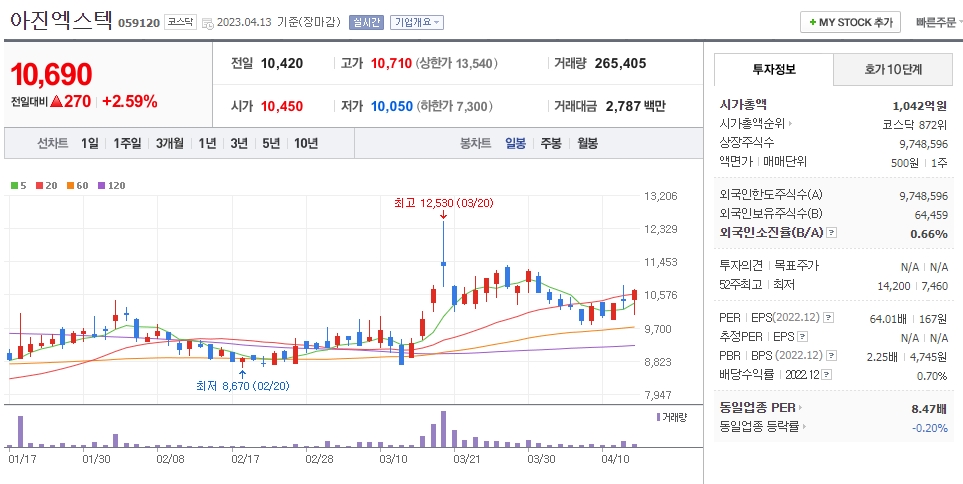Select the 5년 line chart period
Screen dimensions: 963x484
coord(271,144)
